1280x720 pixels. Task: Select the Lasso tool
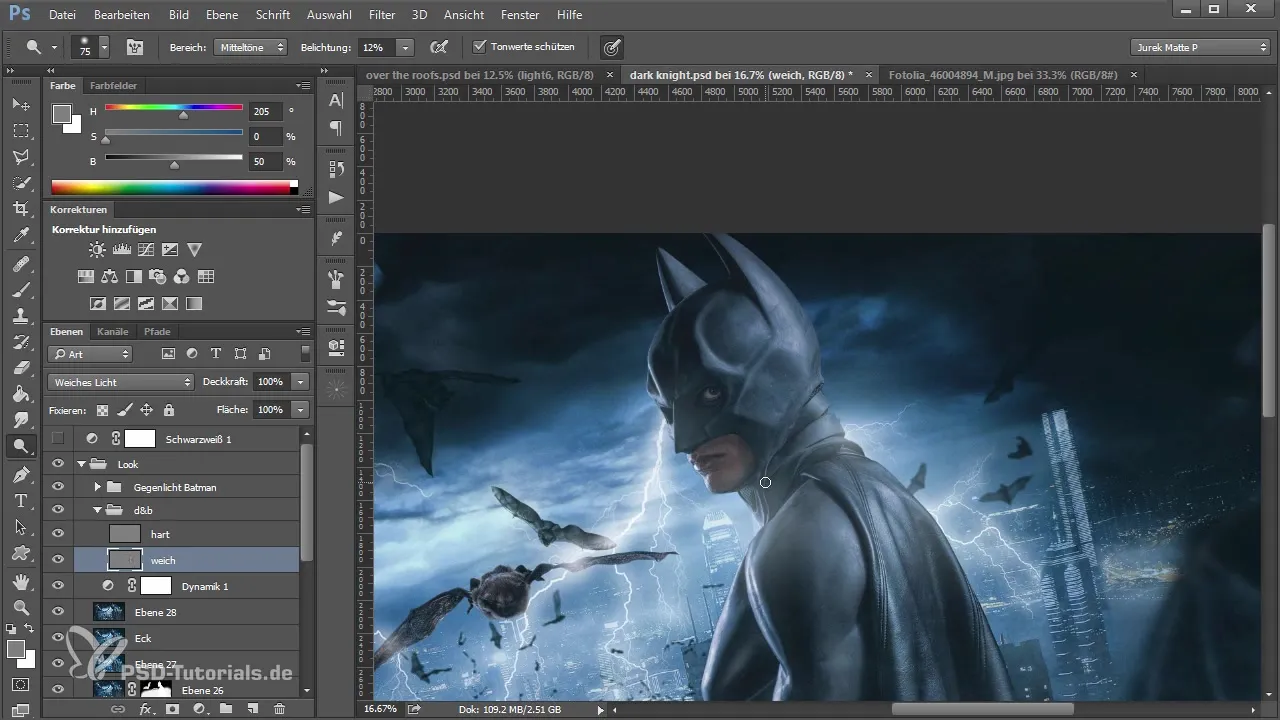tap(20, 157)
